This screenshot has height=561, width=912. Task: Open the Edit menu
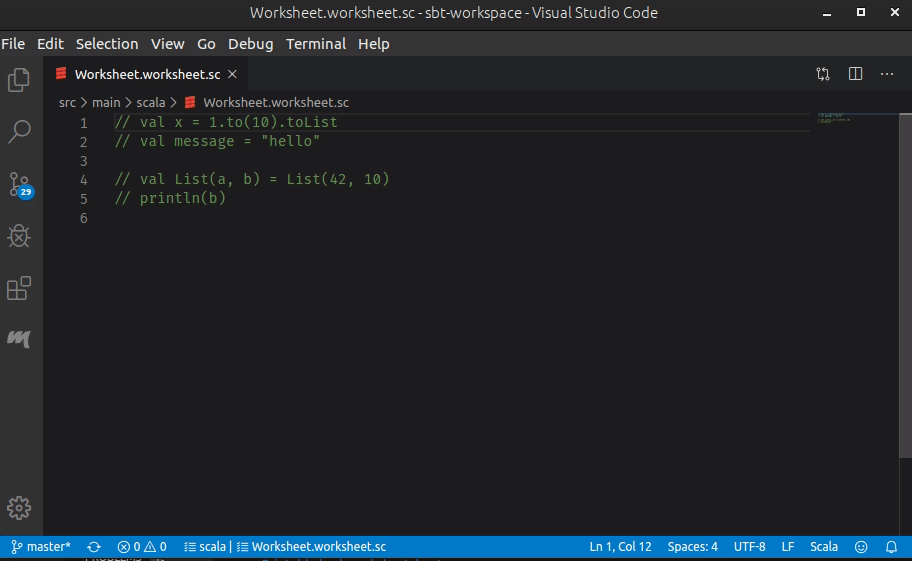pos(50,44)
